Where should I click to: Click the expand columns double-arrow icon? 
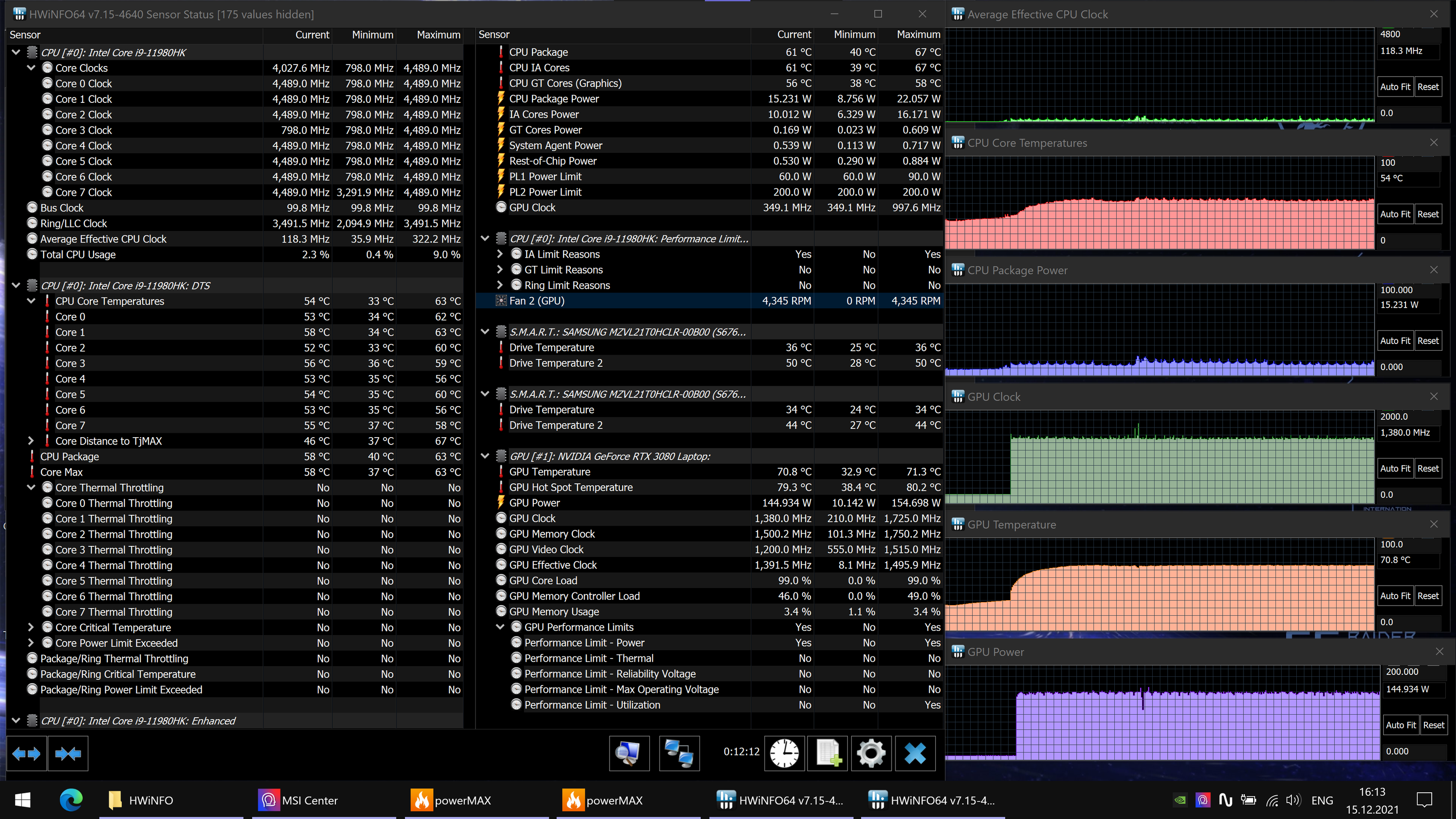(26, 753)
